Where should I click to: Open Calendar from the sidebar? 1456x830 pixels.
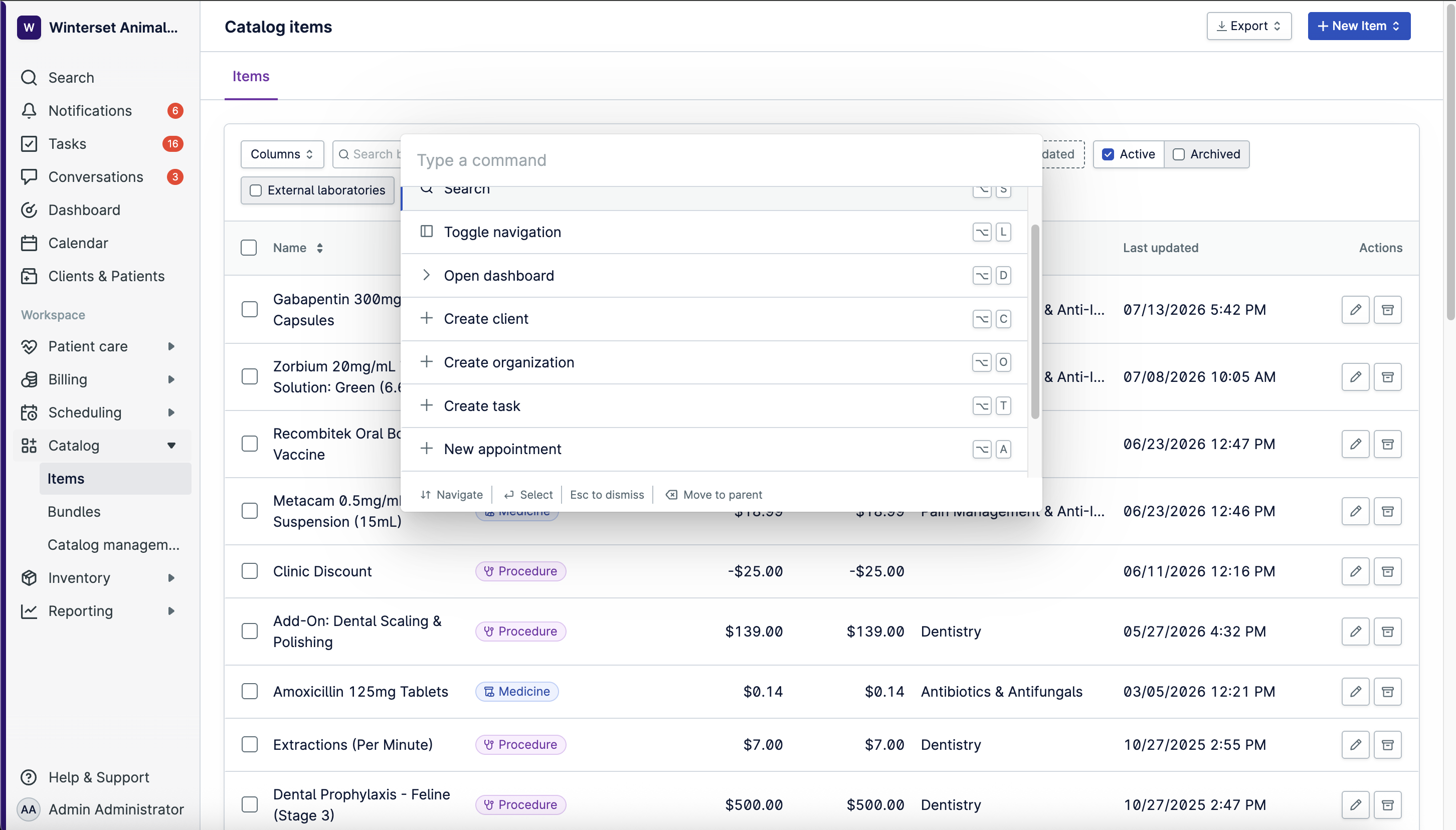click(78, 243)
